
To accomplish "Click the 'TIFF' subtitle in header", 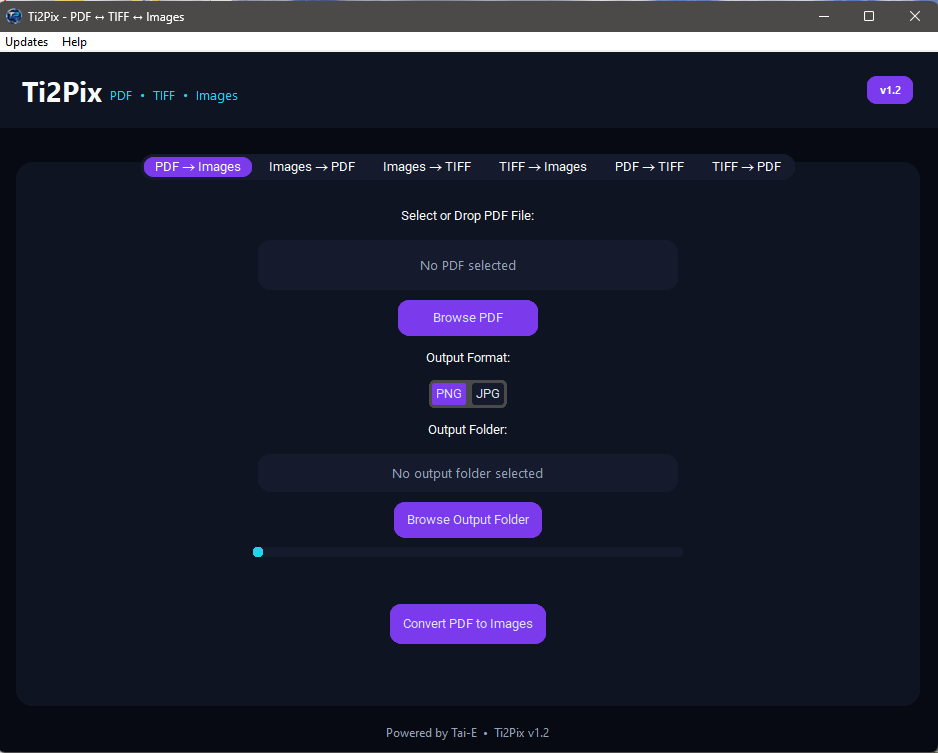I will click(x=164, y=96).
